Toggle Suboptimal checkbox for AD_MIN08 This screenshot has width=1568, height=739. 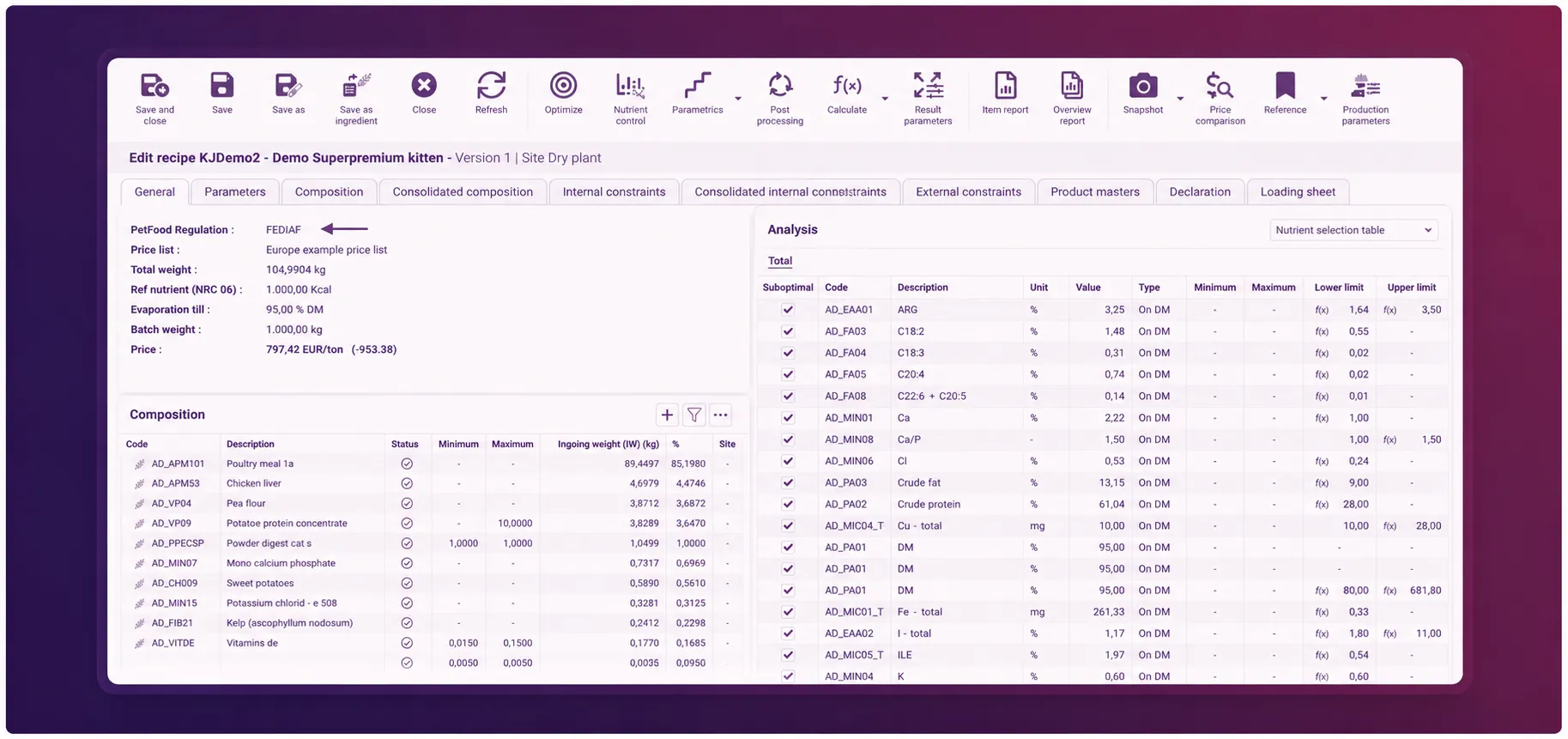(x=788, y=439)
